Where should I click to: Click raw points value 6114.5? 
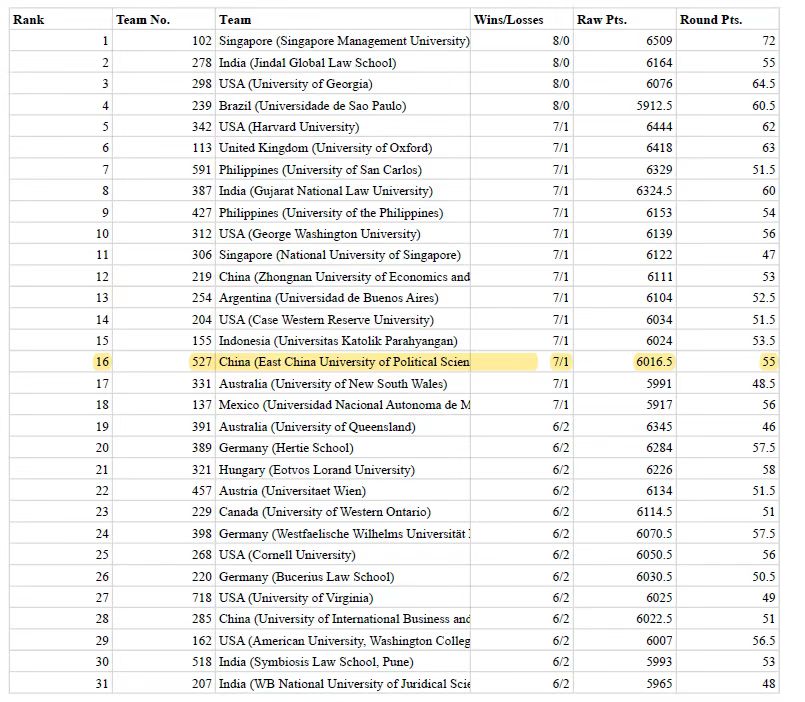654,512
